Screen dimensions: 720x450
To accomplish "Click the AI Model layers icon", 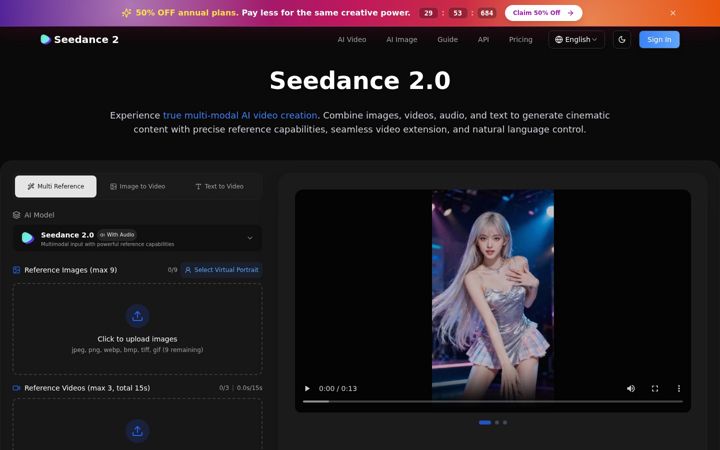I will (17, 215).
